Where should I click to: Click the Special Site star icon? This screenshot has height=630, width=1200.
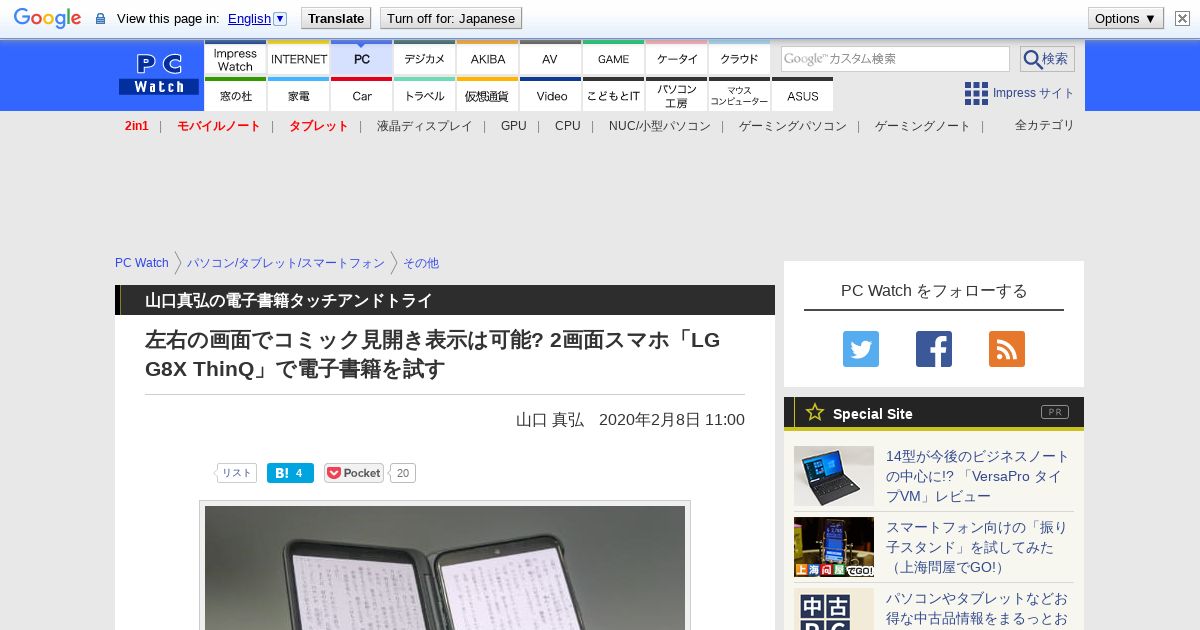(x=815, y=412)
